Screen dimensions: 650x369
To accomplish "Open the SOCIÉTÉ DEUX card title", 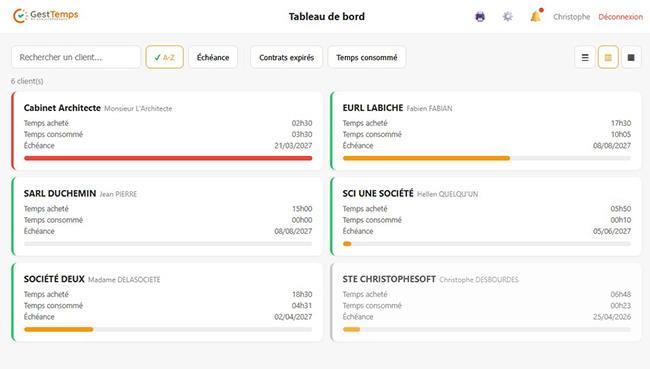I will (x=54, y=279).
